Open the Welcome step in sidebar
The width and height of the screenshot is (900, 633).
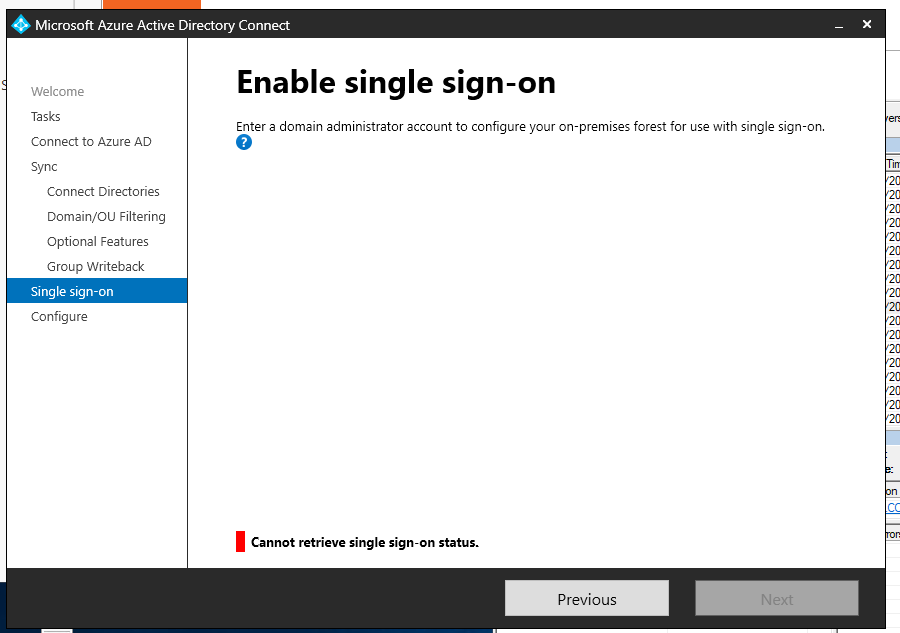coord(57,91)
